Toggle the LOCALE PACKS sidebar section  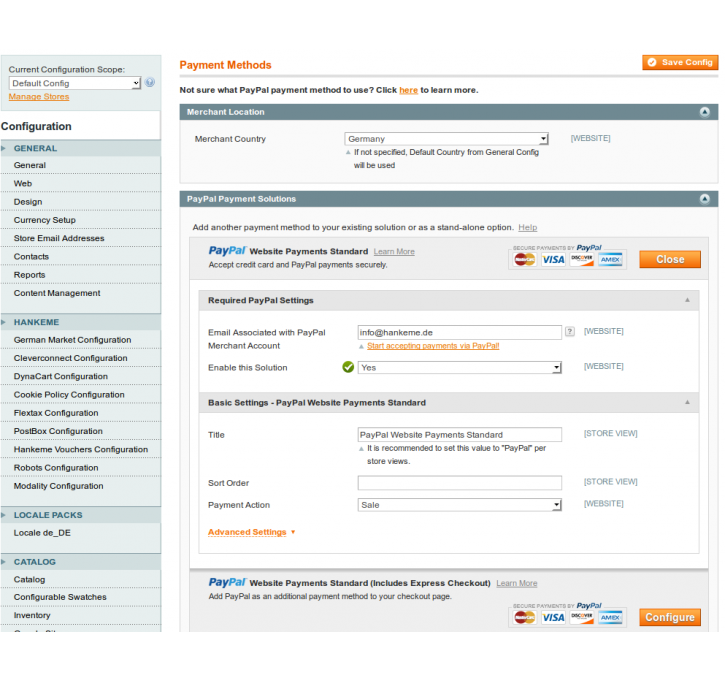pyautogui.click(x=80, y=515)
